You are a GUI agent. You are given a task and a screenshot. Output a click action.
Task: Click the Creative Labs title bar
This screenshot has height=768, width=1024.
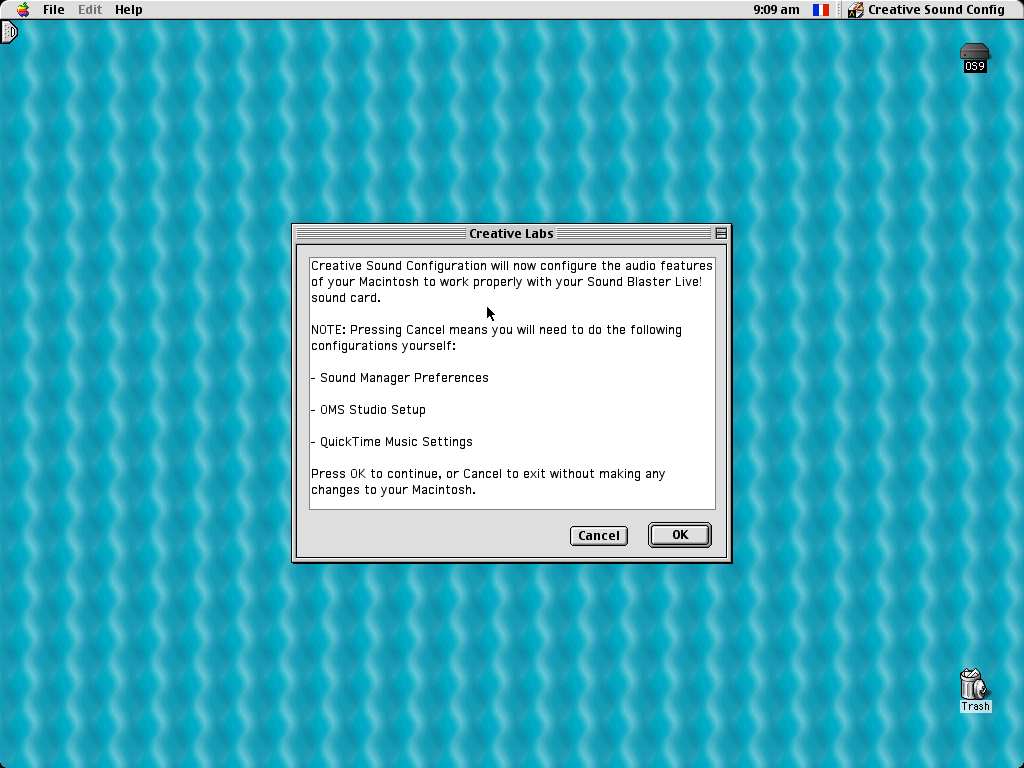coord(511,233)
